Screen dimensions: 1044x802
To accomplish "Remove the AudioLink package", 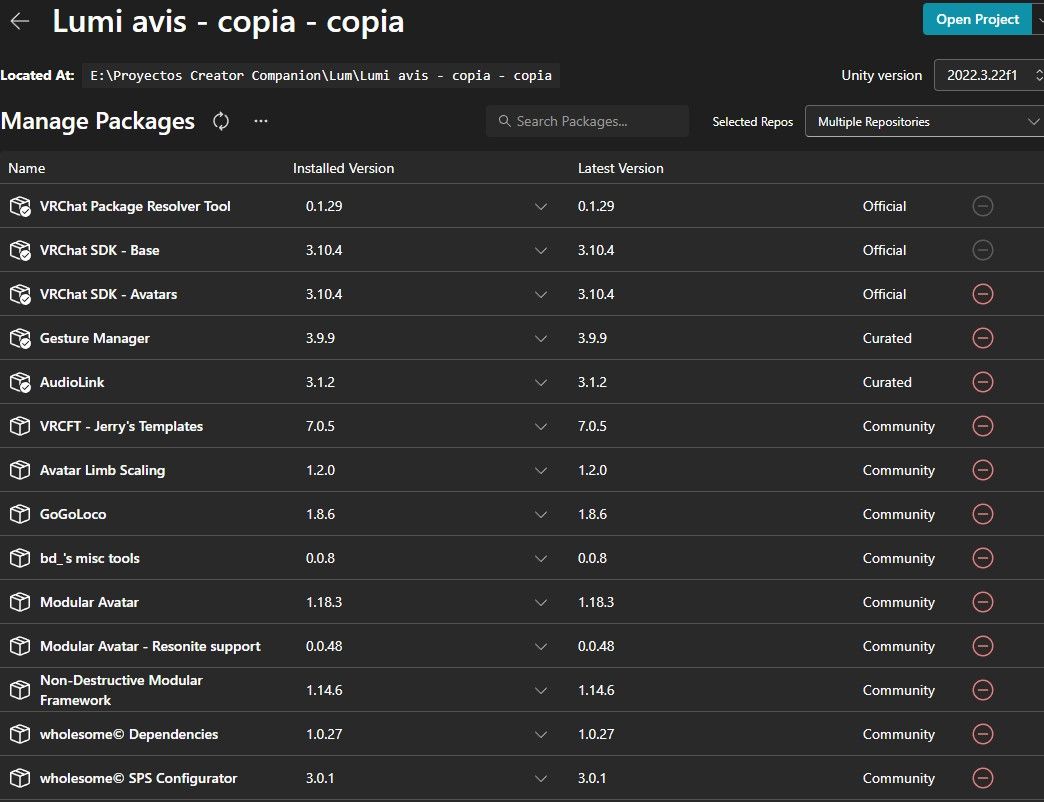I will click(983, 382).
